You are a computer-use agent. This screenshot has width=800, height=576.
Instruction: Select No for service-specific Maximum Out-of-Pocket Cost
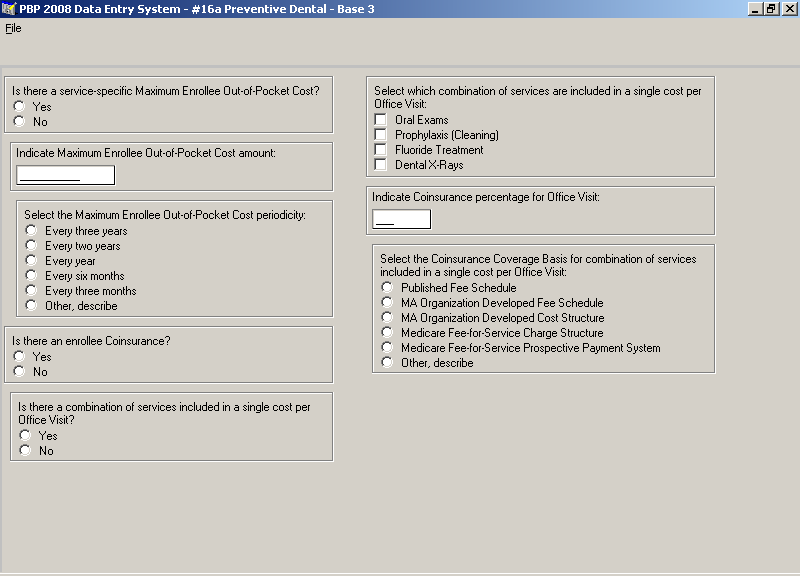click(19, 121)
